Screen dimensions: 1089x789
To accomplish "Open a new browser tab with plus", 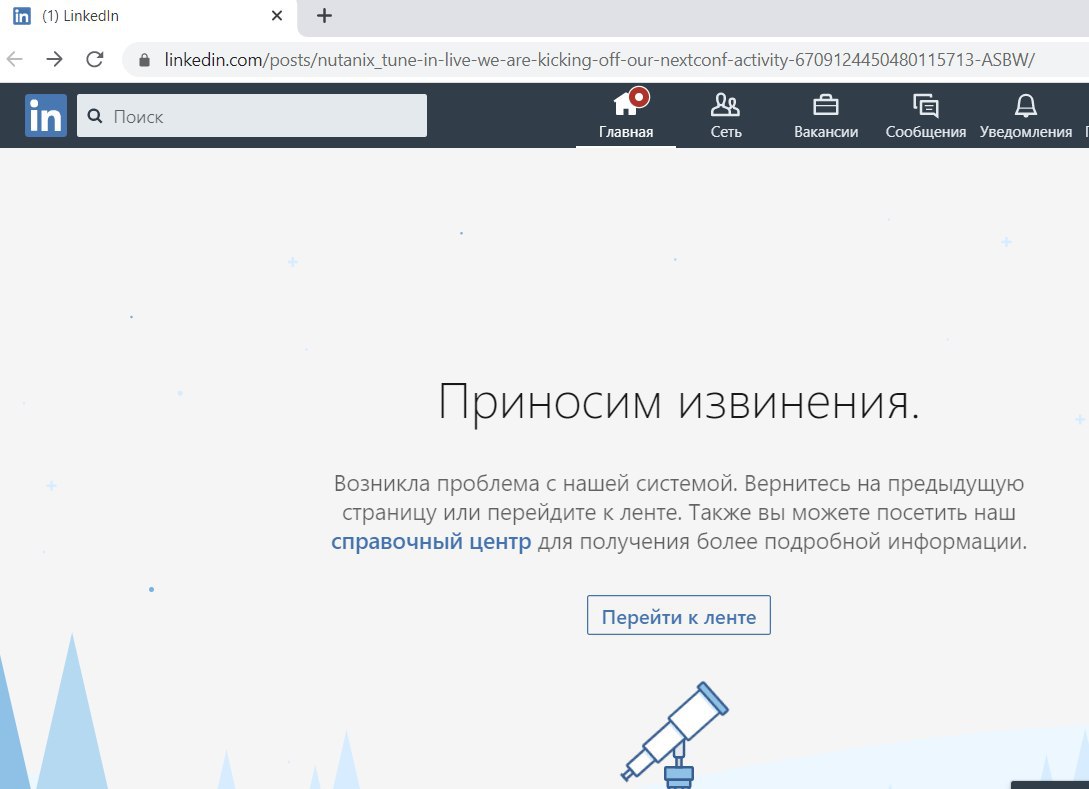I will [x=324, y=15].
